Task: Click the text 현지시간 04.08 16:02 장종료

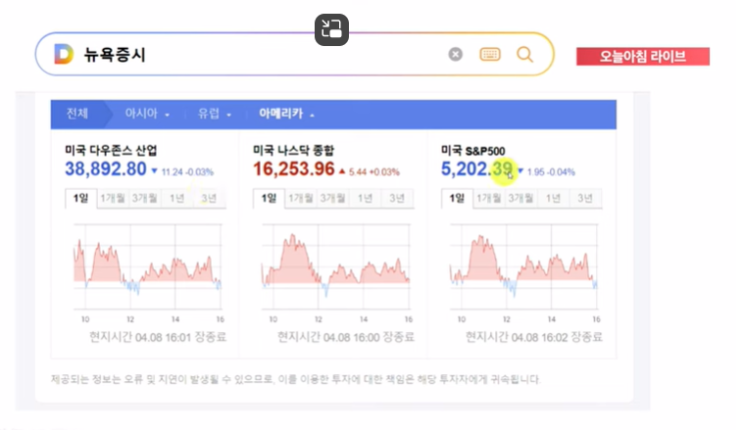Action: click(x=534, y=337)
